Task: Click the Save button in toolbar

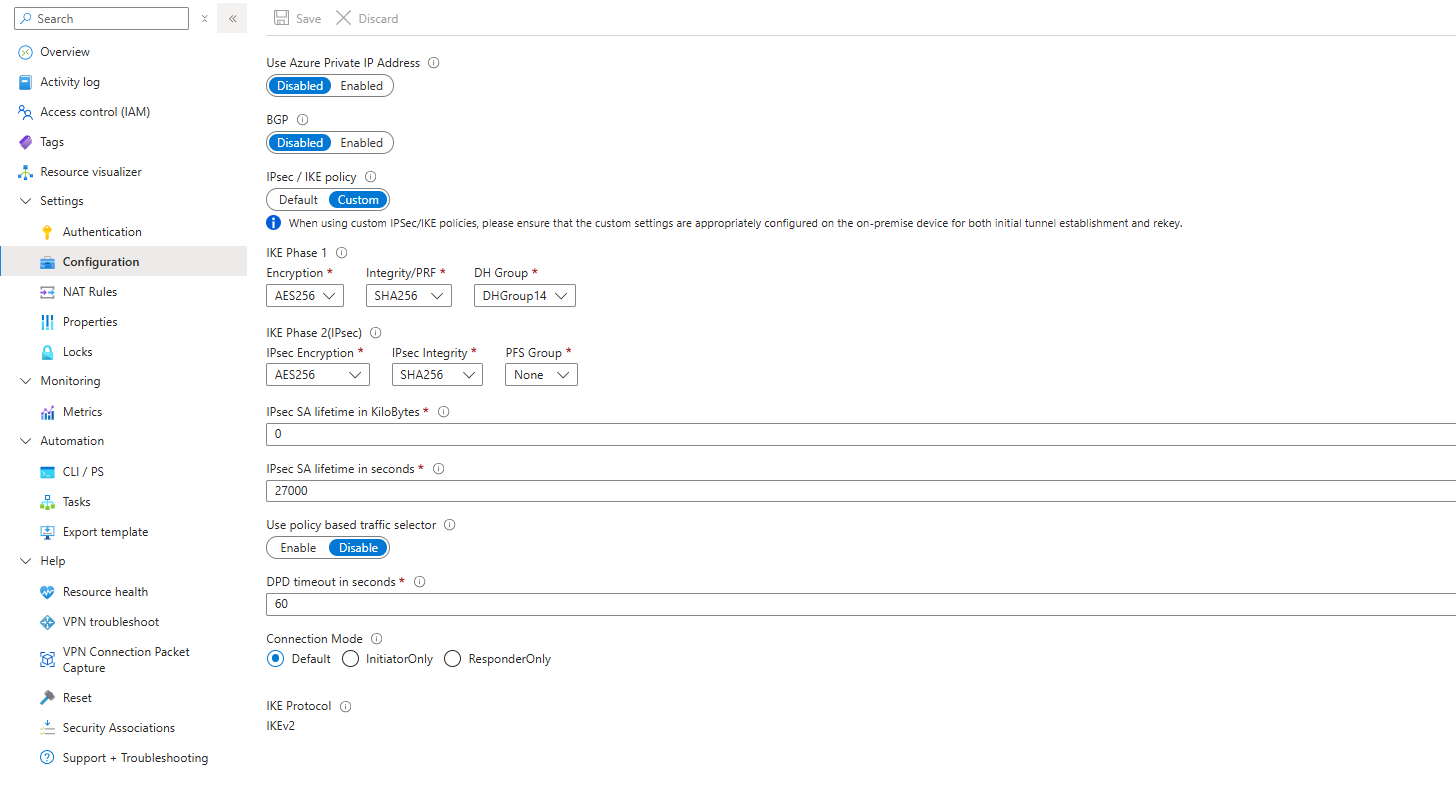Action: pyautogui.click(x=298, y=19)
